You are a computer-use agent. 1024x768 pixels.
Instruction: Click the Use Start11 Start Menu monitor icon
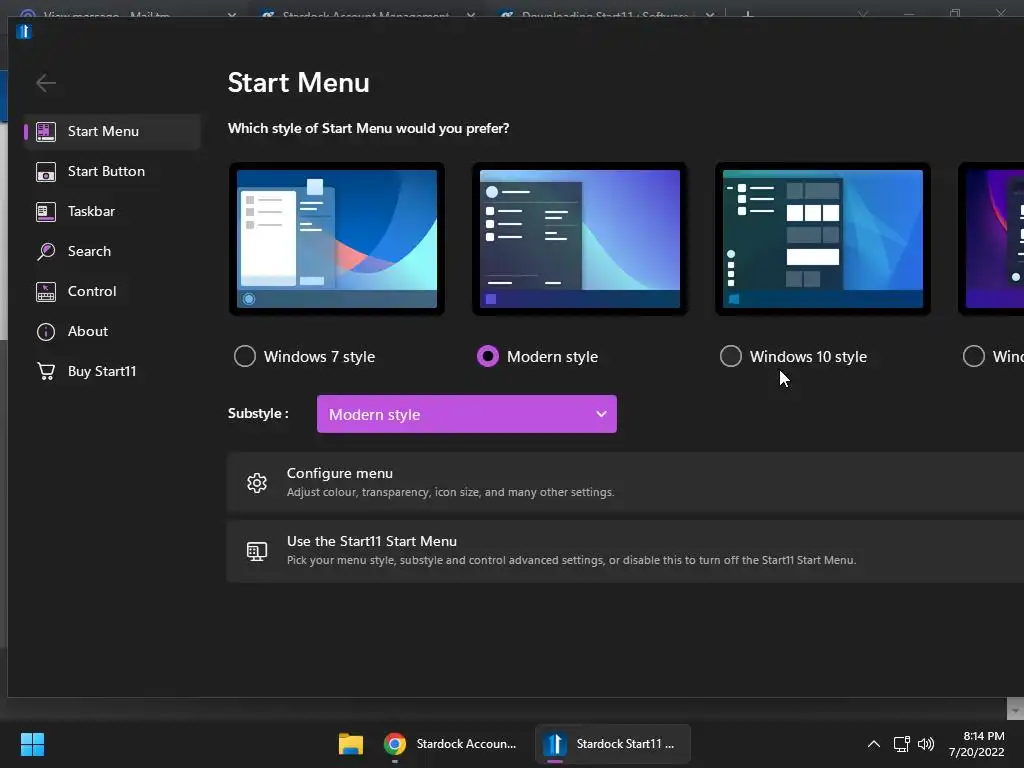coord(257,551)
